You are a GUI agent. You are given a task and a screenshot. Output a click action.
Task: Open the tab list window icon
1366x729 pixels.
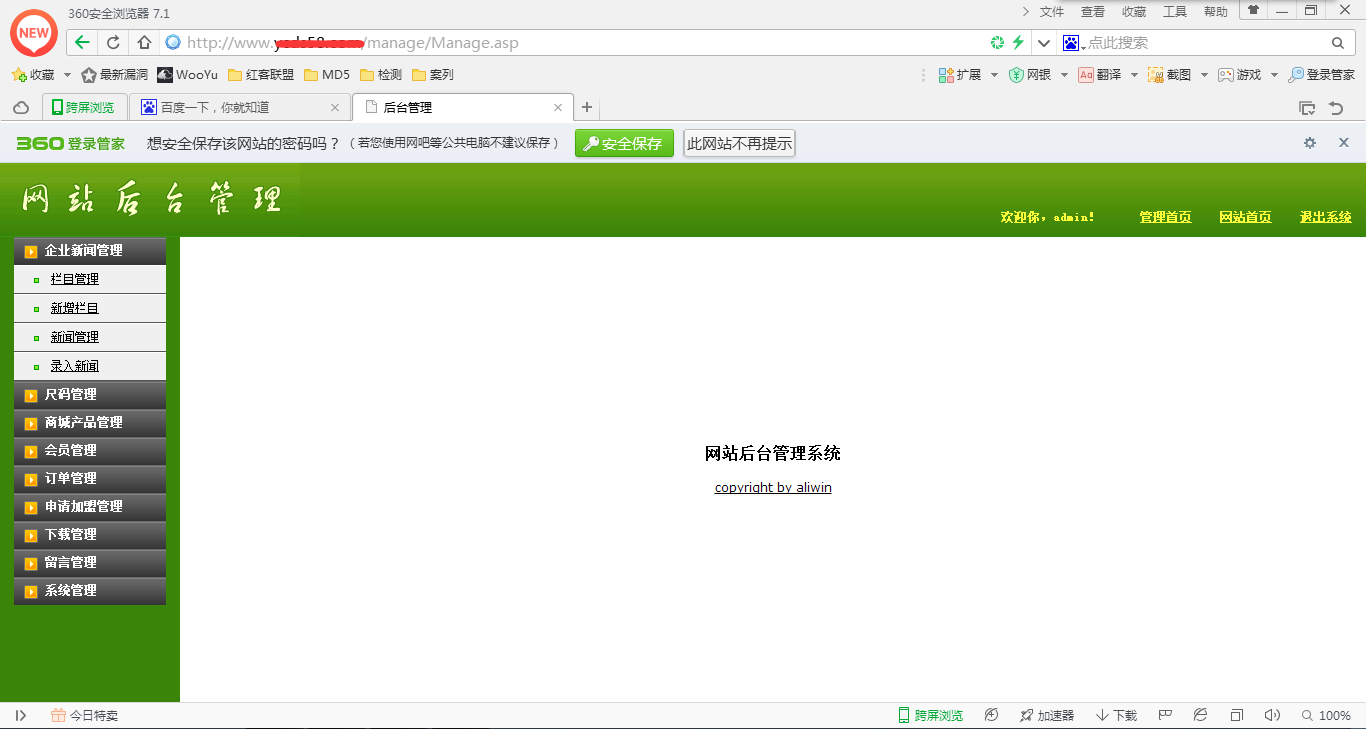1307,108
